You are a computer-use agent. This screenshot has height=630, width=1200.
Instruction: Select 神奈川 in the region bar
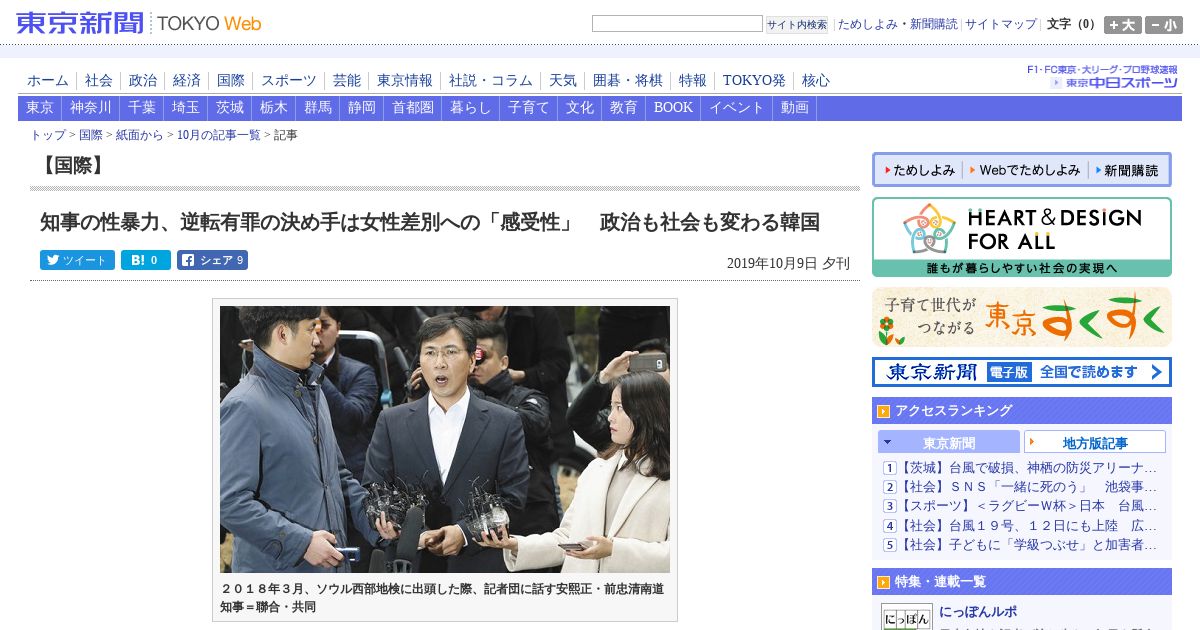pyautogui.click(x=91, y=108)
